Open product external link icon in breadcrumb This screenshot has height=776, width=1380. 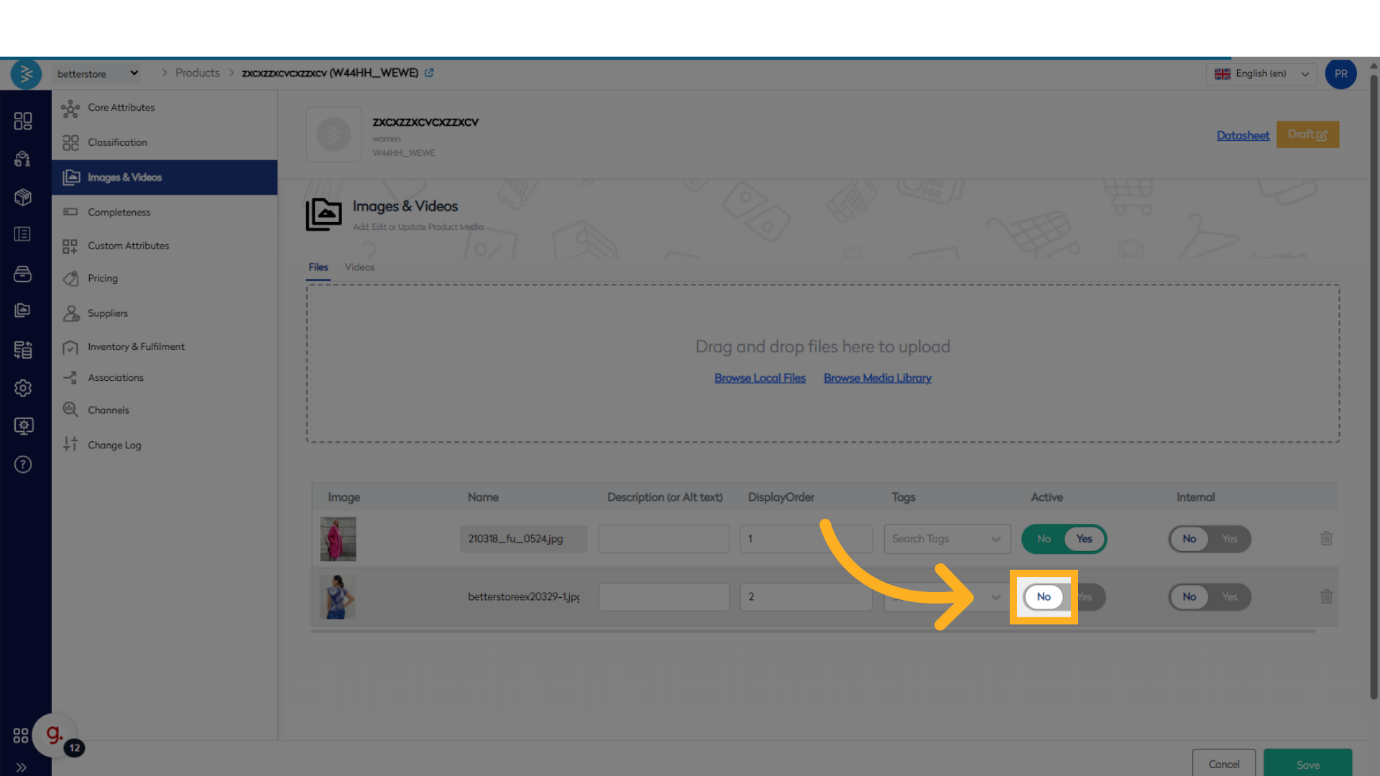tap(430, 73)
